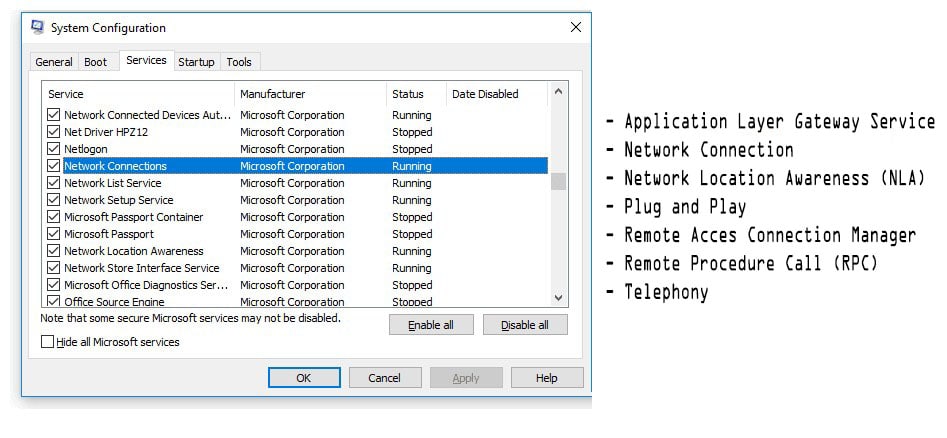Uncheck Network Location Awareness checkbox
Image resolution: width=947 pixels, height=438 pixels.
tap(53, 251)
